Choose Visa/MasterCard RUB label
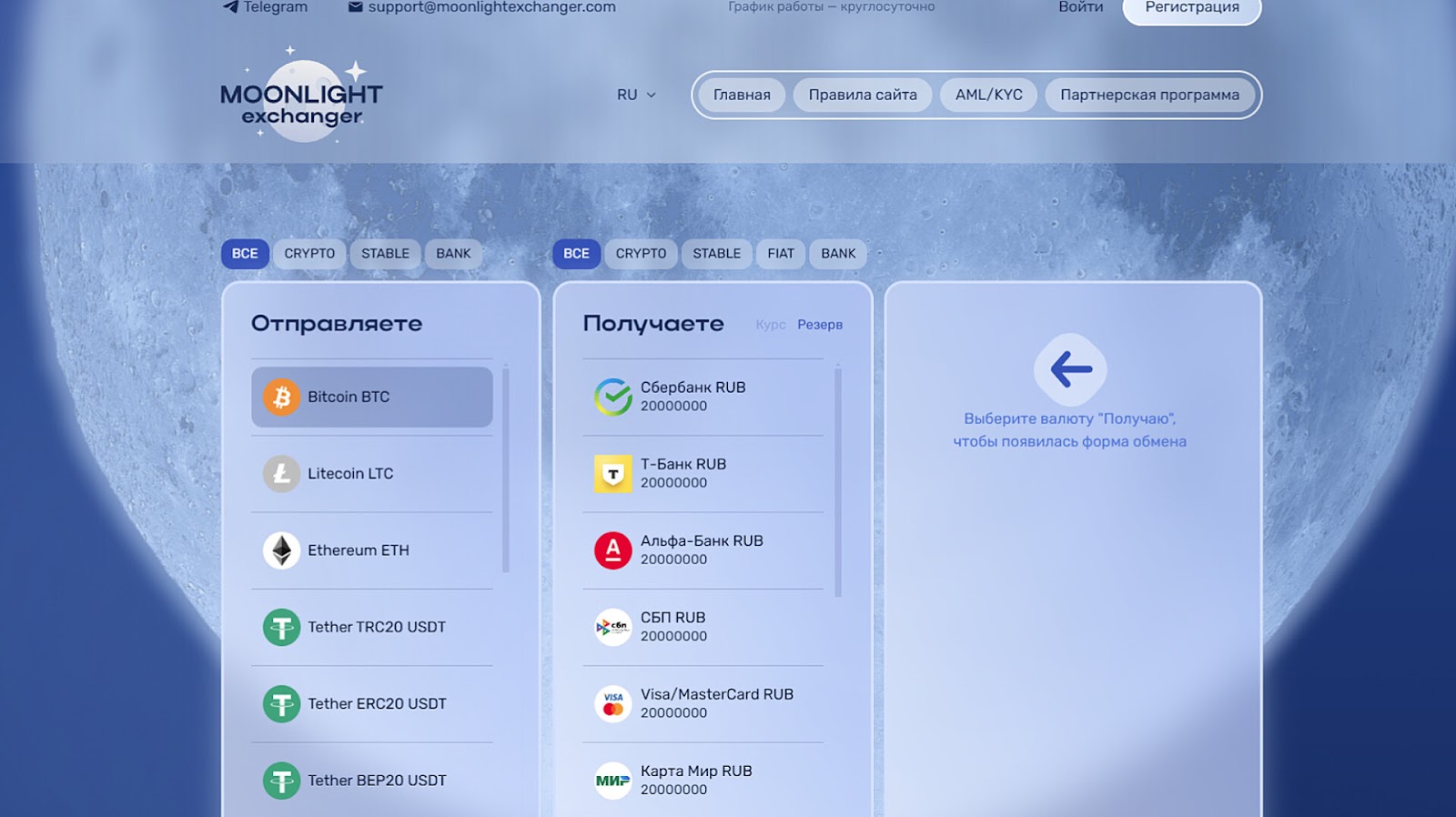The width and height of the screenshot is (1456, 817). pos(717,694)
